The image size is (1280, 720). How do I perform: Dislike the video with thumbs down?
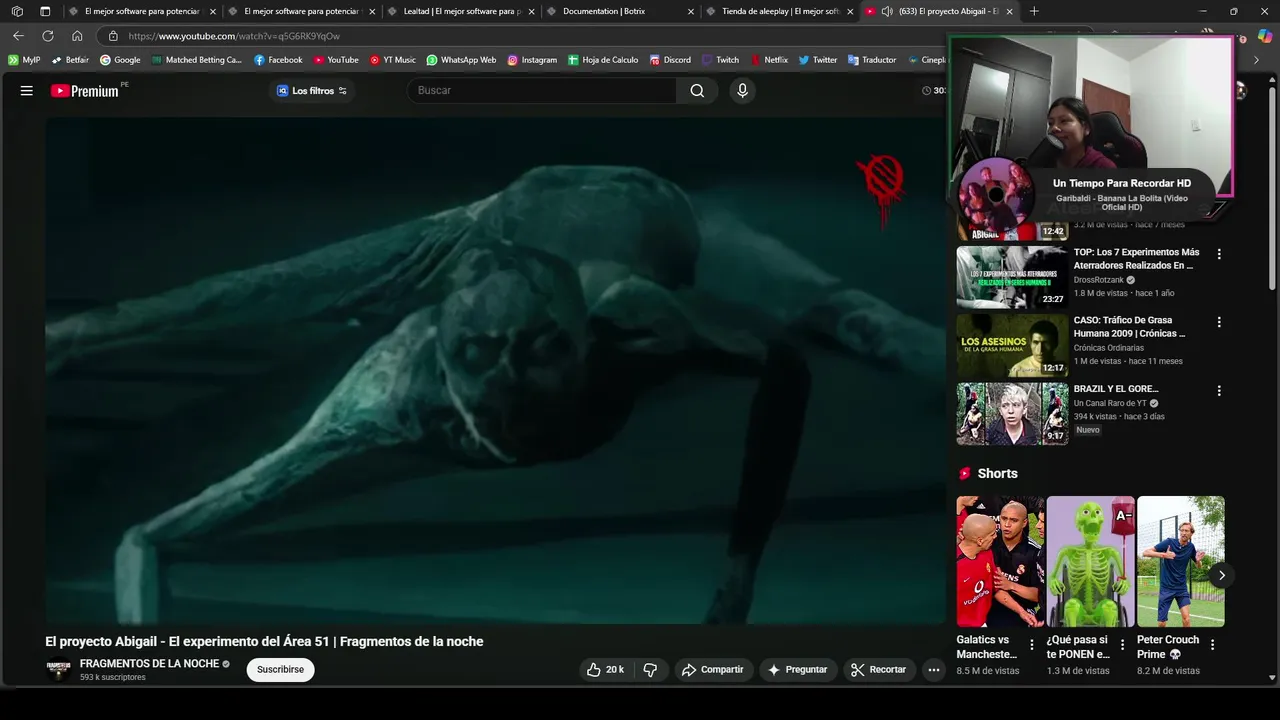click(x=650, y=670)
